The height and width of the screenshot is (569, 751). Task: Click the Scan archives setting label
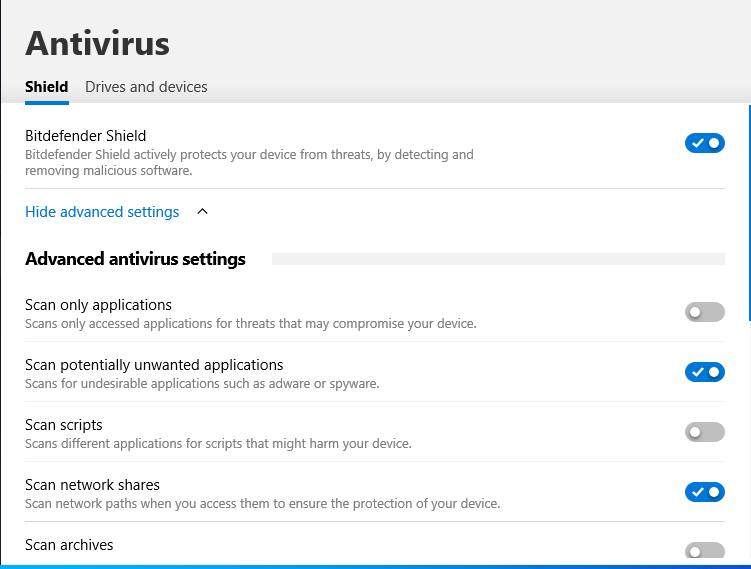tap(69, 545)
